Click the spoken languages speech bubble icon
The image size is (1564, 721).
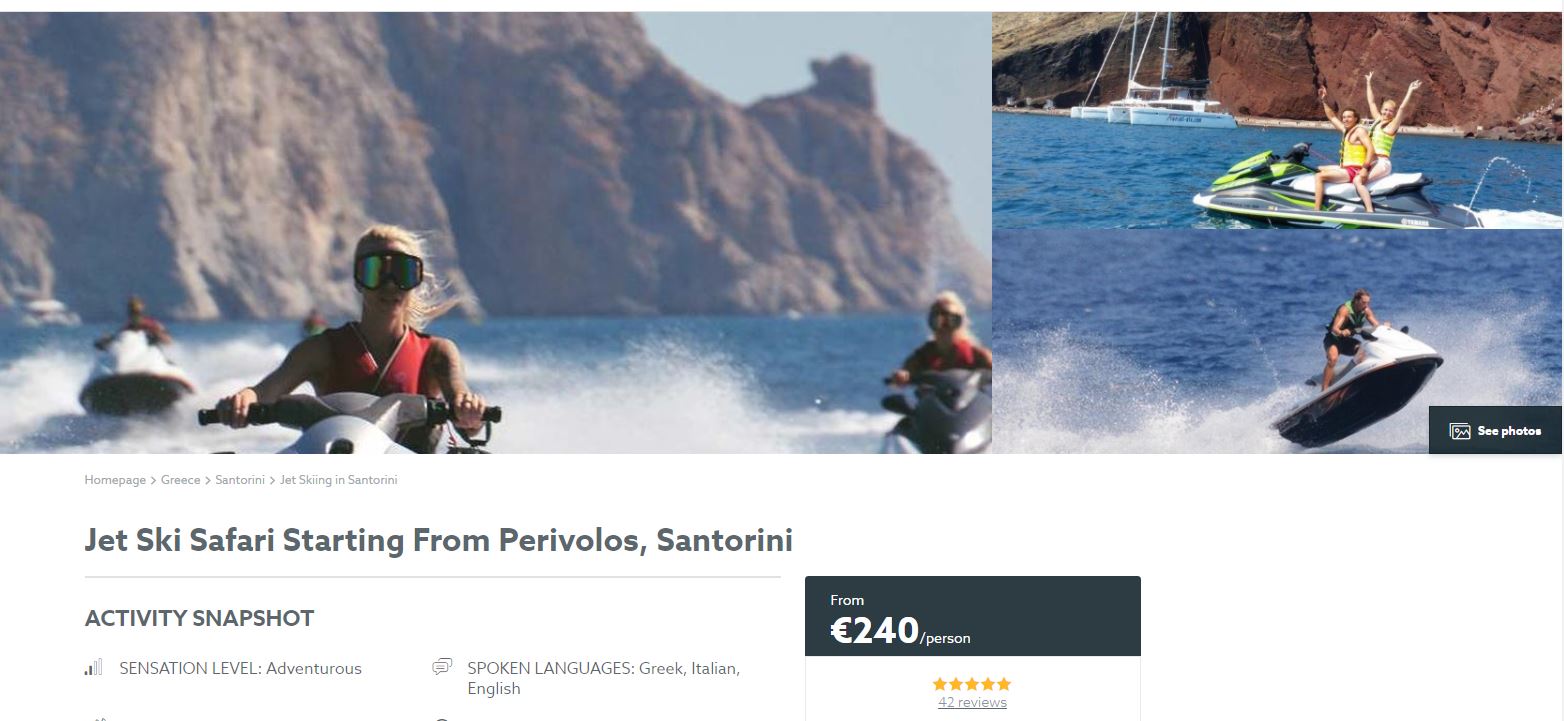point(442,667)
